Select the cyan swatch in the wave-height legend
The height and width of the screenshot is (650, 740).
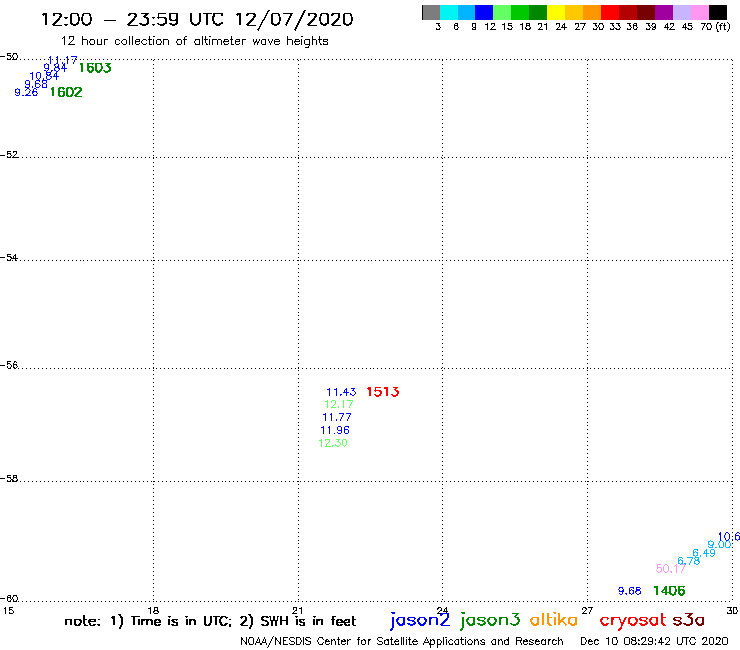pyautogui.click(x=449, y=12)
